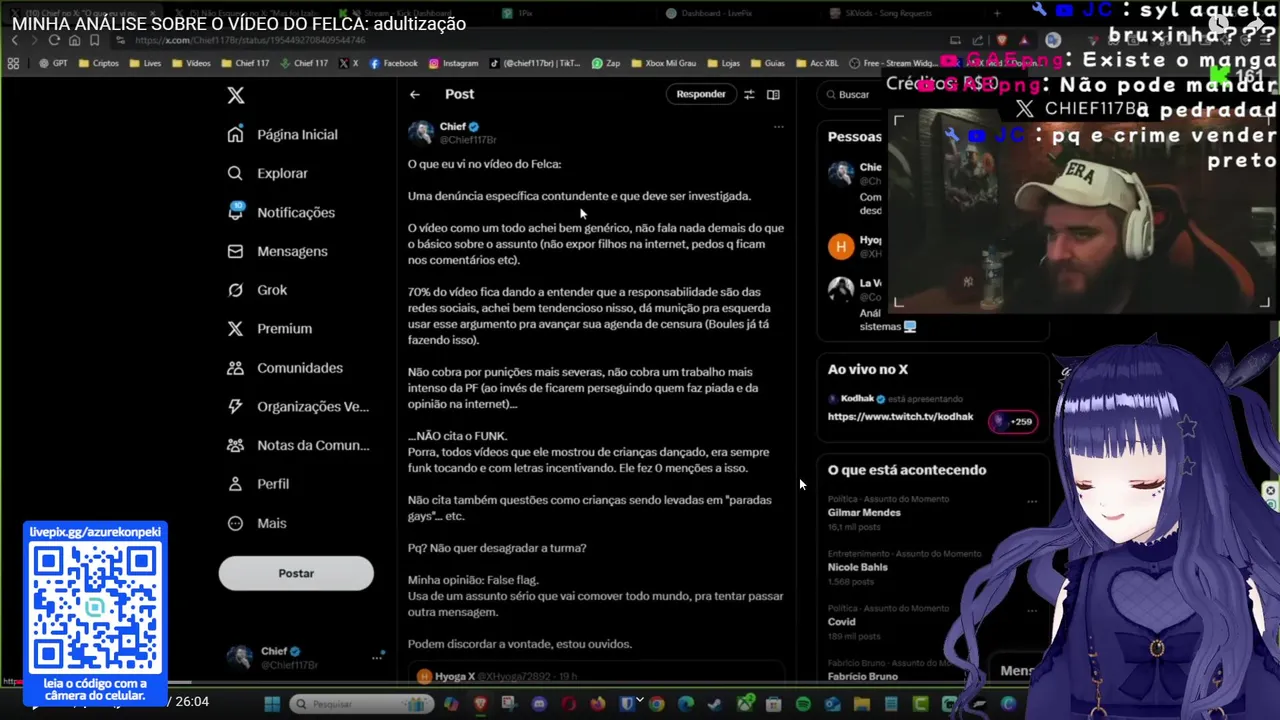The image size is (1280, 720).
Task: Click the browser home icon
Action: point(74,40)
